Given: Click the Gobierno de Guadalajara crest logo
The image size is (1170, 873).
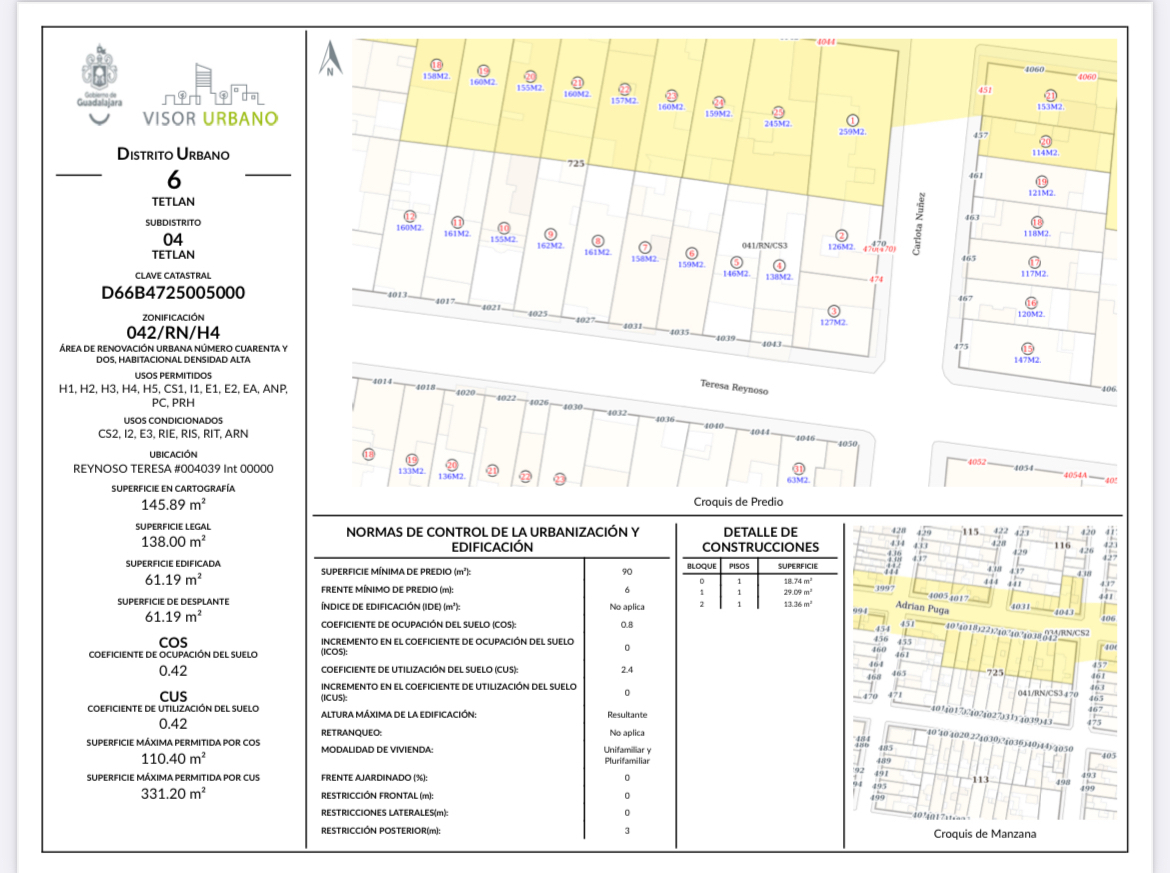Looking at the screenshot, I should pos(99,82).
